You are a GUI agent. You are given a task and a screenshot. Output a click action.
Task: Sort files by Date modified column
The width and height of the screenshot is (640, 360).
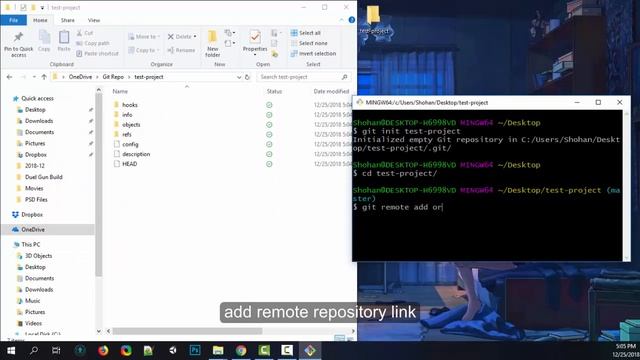[x=331, y=91]
